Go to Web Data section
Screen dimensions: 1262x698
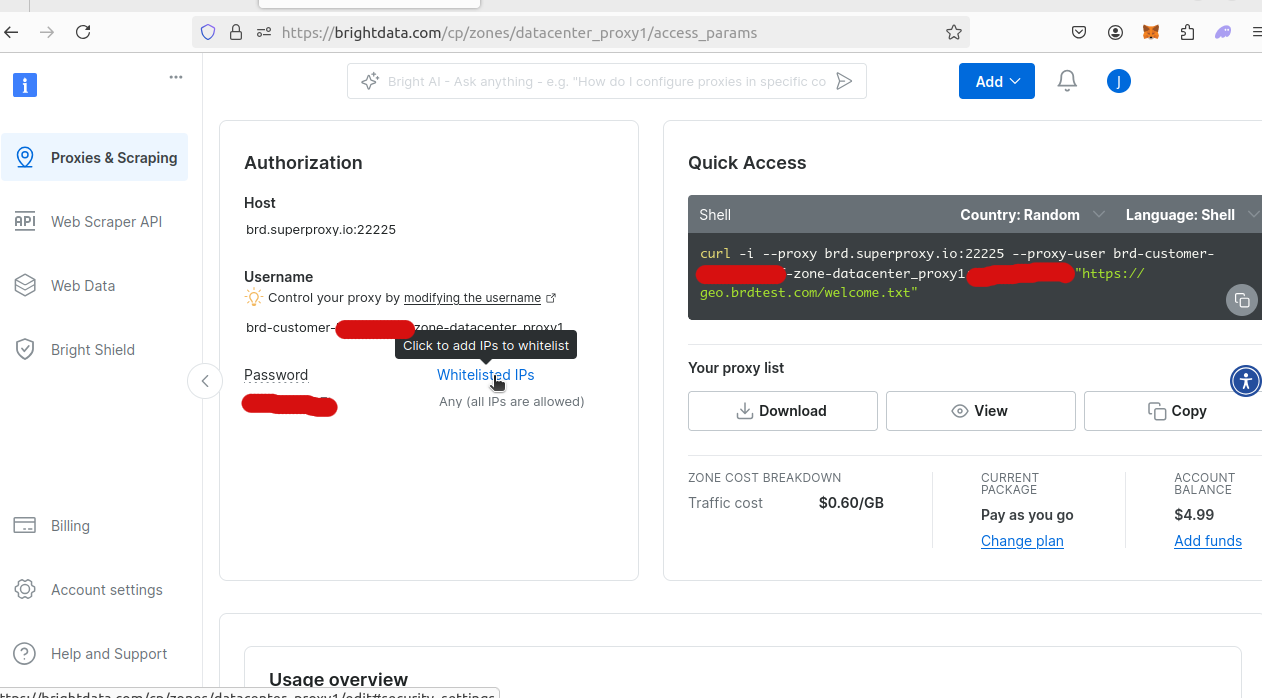[95, 286]
